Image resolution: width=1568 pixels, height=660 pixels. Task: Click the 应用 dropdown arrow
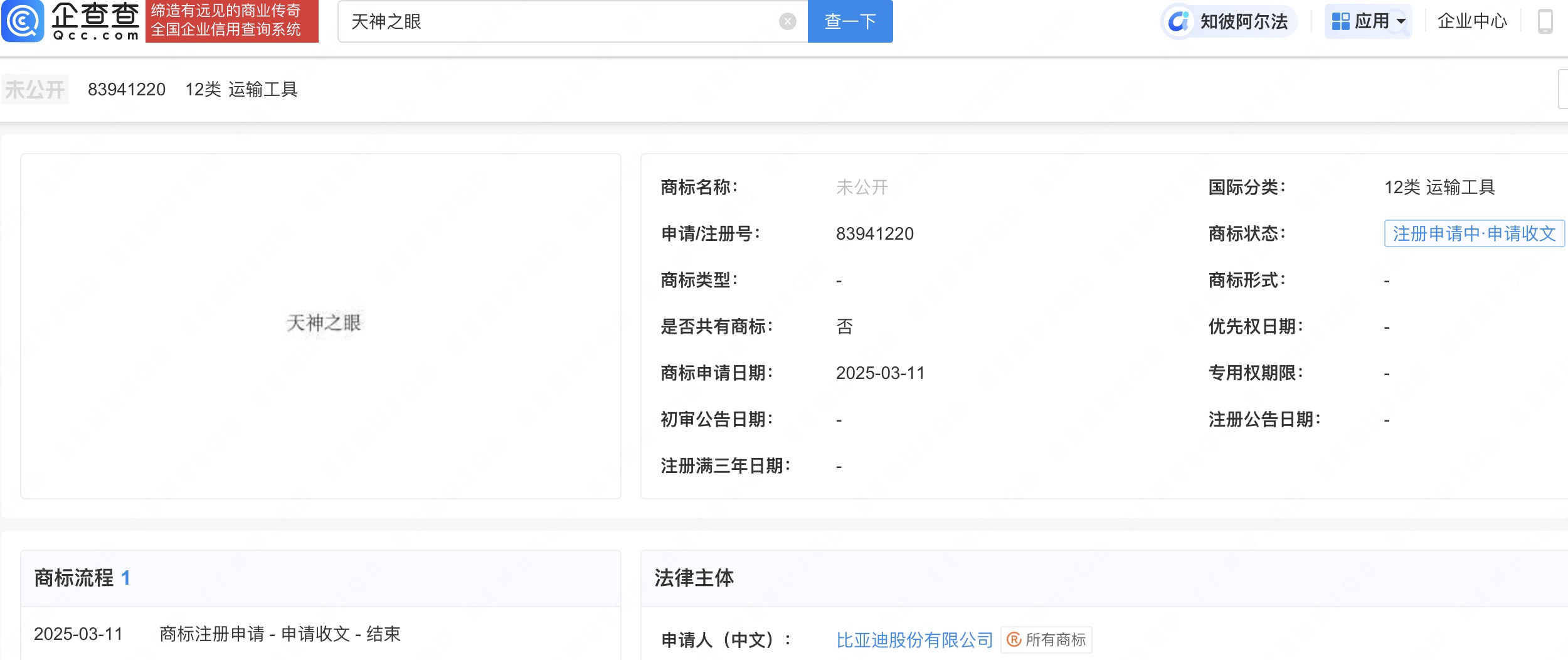(x=1401, y=21)
